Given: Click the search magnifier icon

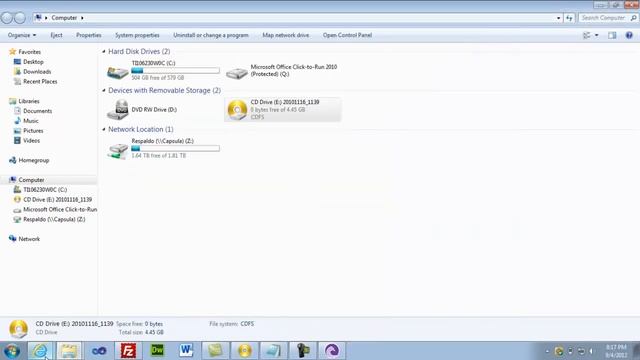Looking at the screenshot, I should point(633,18).
